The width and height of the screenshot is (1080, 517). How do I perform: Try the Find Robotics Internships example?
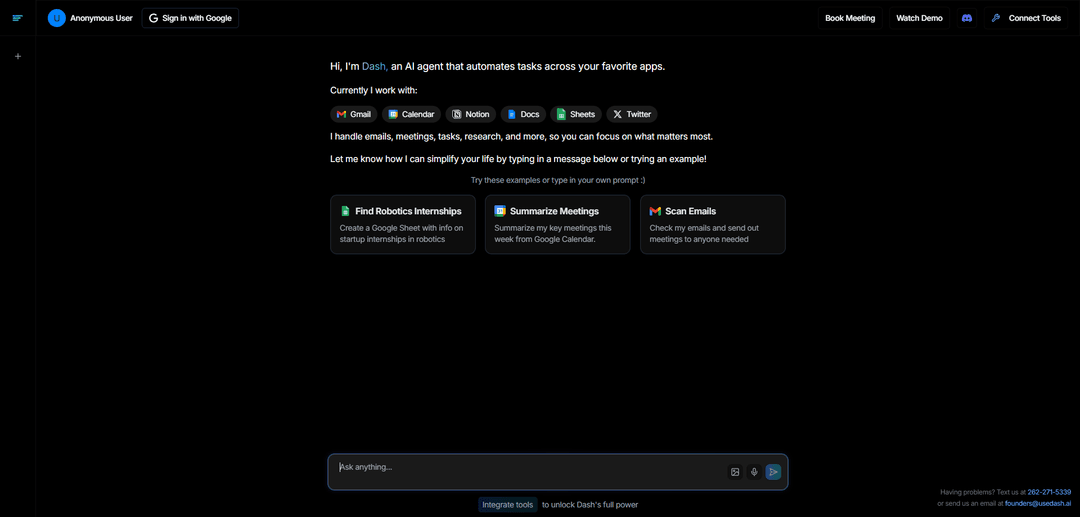click(x=403, y=224)
